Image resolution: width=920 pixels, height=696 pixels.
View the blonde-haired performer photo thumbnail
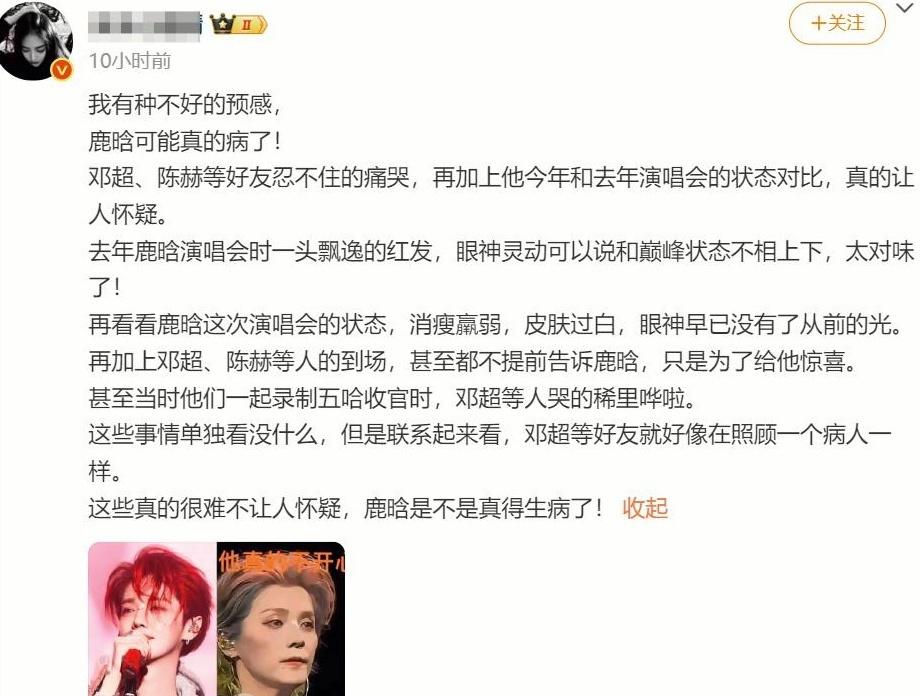pyautogui.click(x=281, y=619)
